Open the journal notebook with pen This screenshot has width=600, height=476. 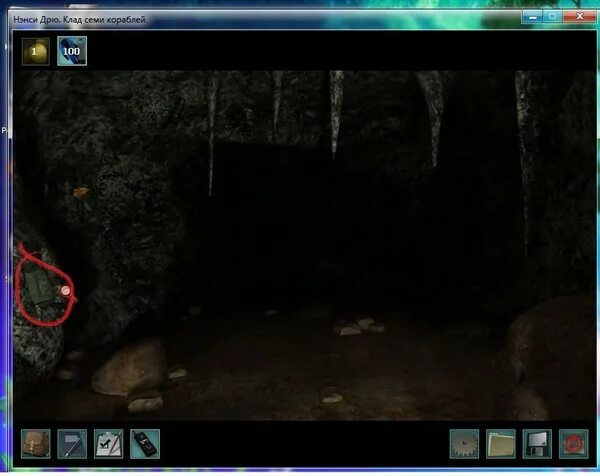pyautogui.click(x=72, y=444)
